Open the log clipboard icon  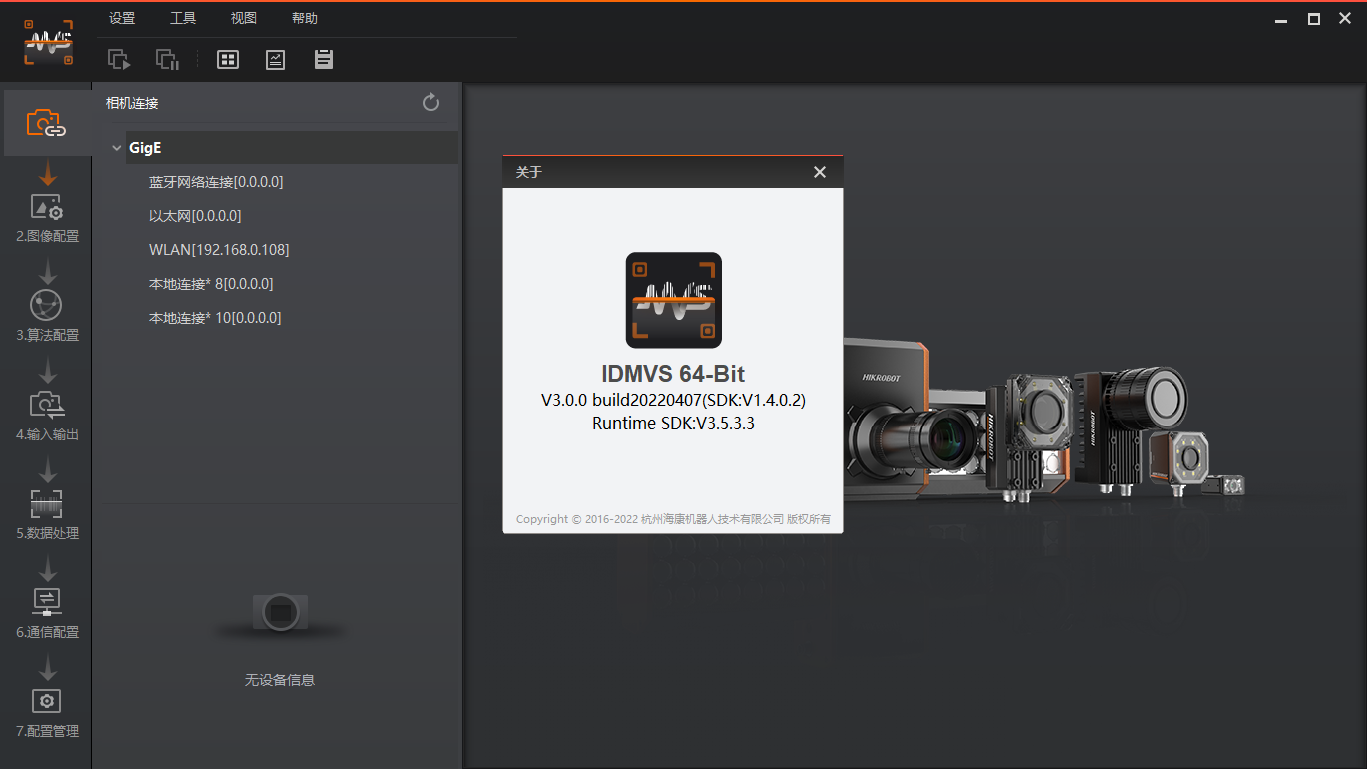click(323, 60)
